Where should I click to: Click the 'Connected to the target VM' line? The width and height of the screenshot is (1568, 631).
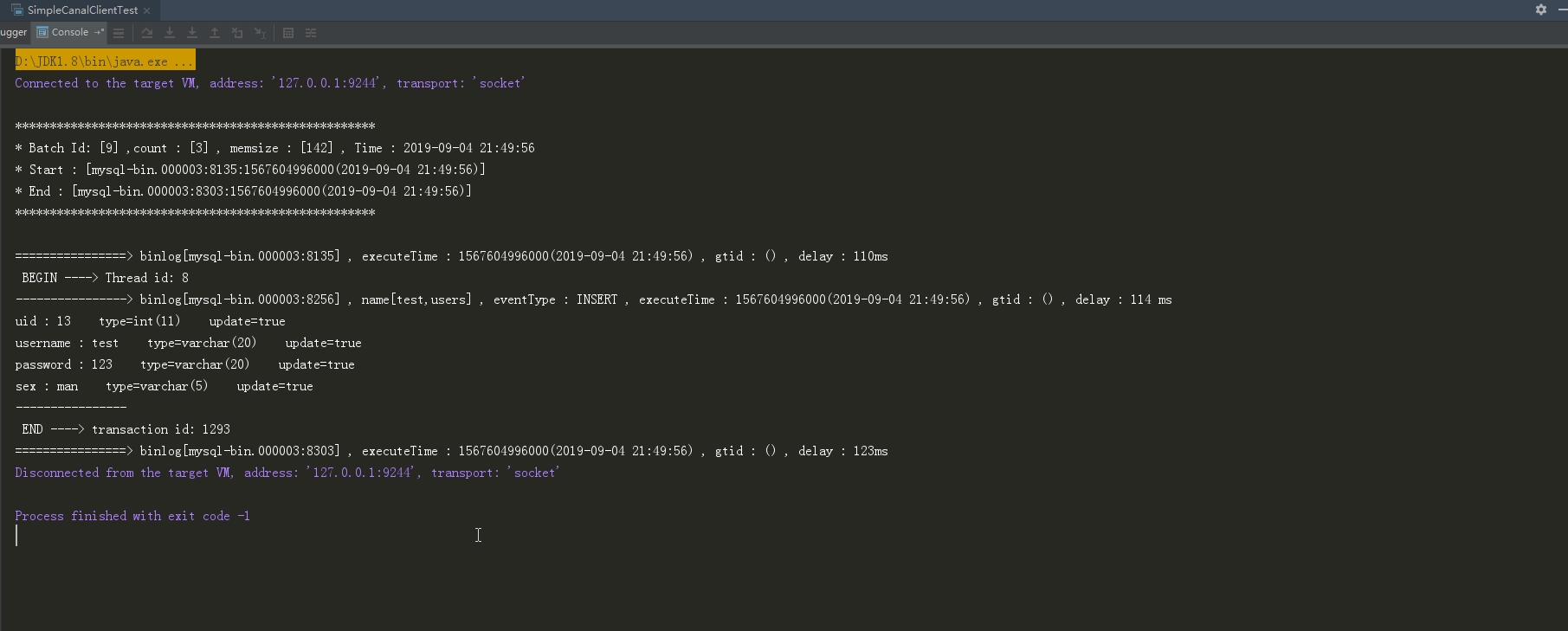pyautogui.click(x=270, y=83)
